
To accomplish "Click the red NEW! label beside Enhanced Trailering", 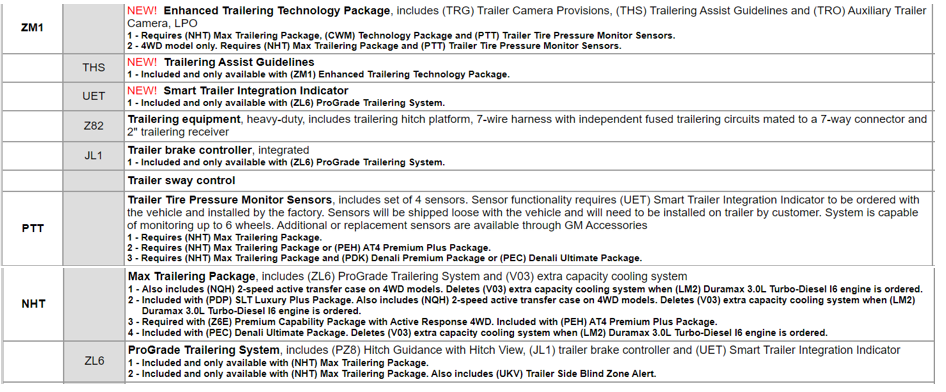I will 142,11.
